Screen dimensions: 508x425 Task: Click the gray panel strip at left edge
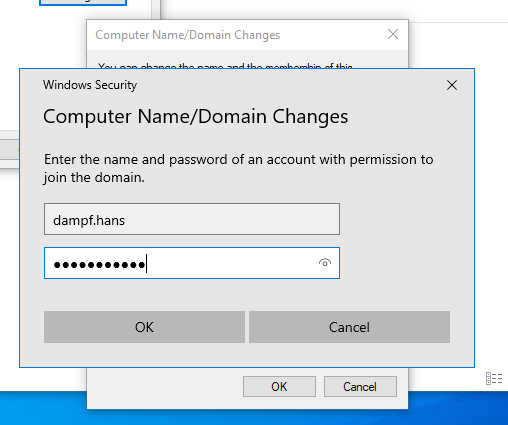pyautogui.click(x=9, y=149)
